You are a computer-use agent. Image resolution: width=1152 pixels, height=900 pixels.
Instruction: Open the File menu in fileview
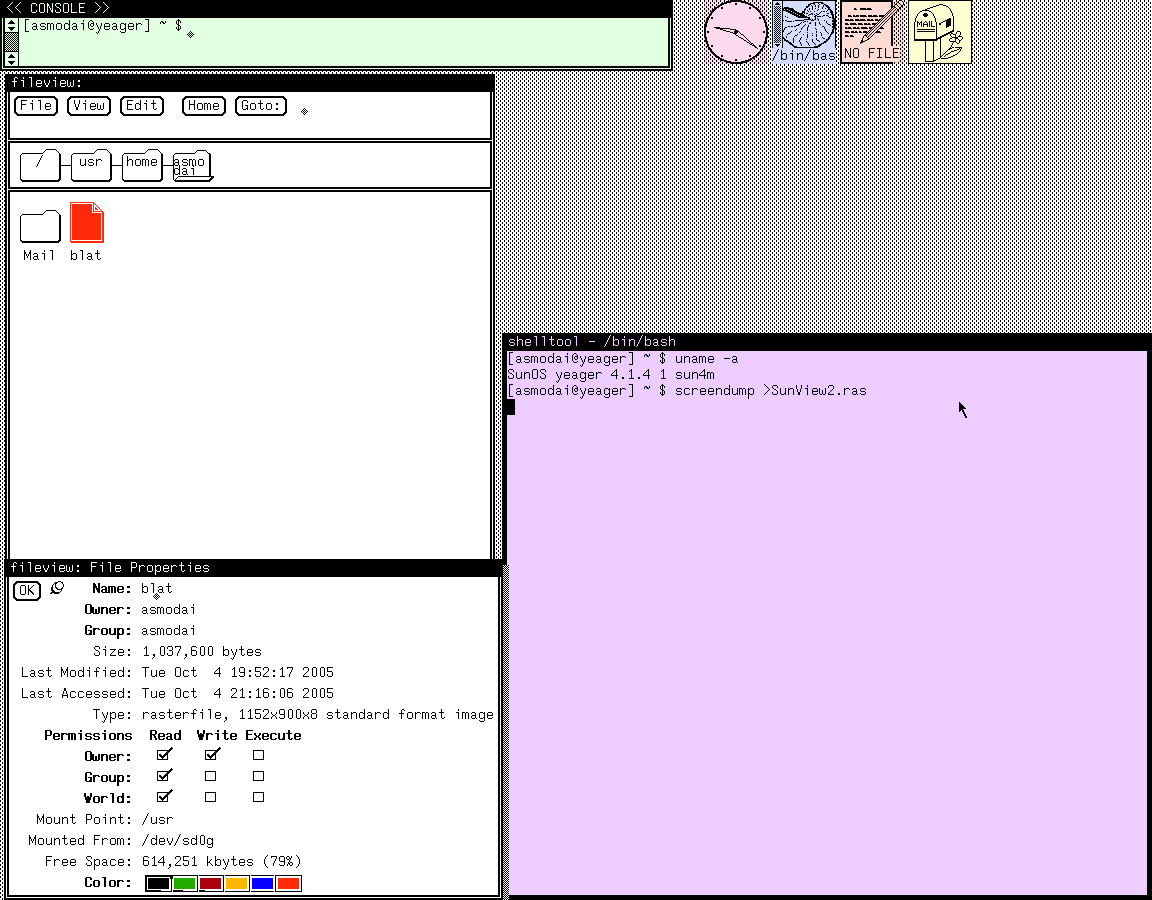(36, 106)
